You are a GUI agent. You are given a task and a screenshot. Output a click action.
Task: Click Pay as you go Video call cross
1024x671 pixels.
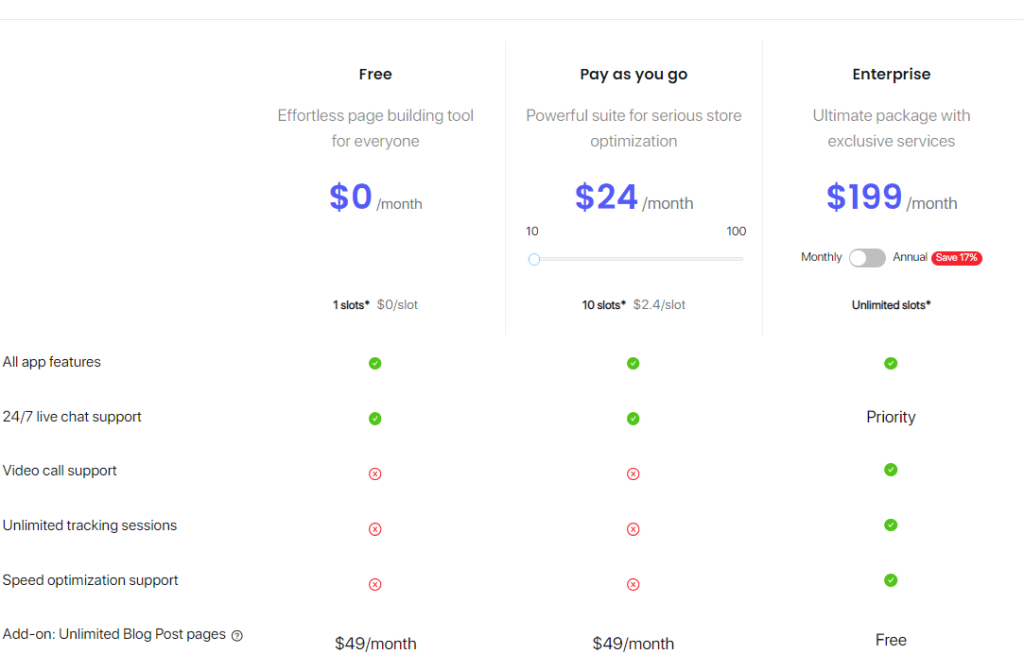coord(633,474)
